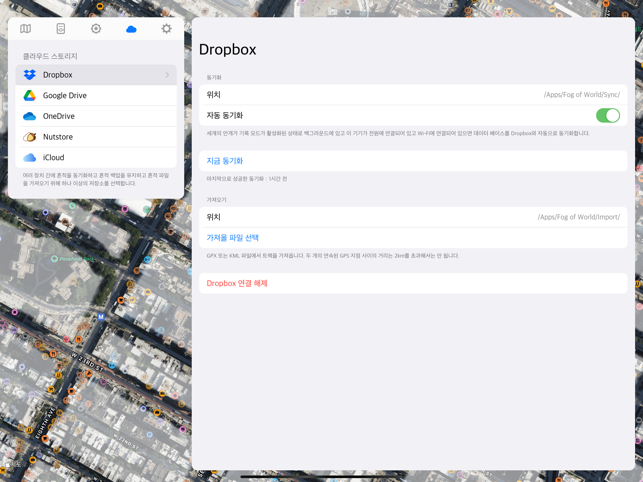Open the Google Drive storage entry
This screenshot has width=643, height=482.
coord(96,96)
